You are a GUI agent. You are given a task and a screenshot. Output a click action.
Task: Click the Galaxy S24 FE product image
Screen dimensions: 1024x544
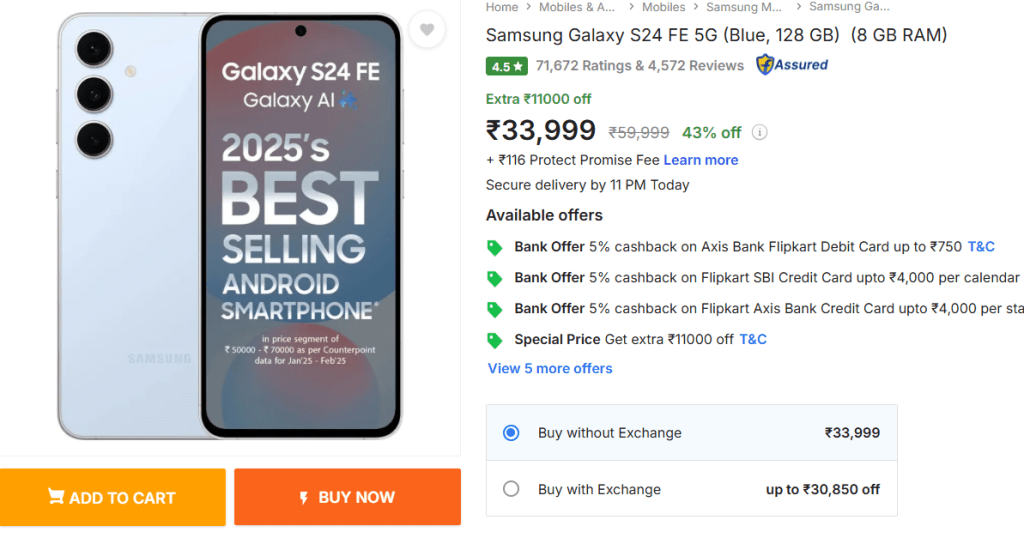230,227
